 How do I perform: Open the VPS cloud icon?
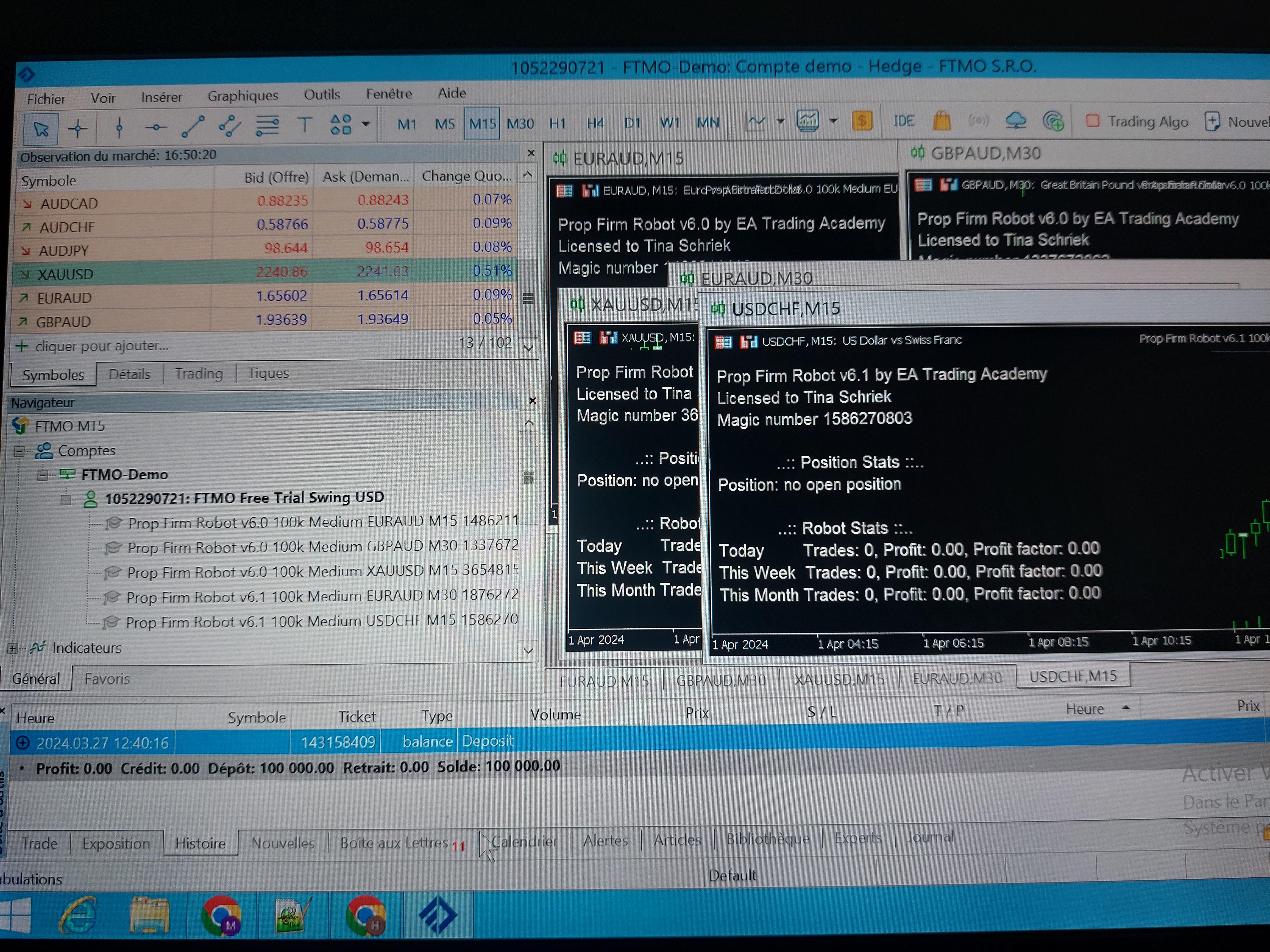[x=1016, y=120]
